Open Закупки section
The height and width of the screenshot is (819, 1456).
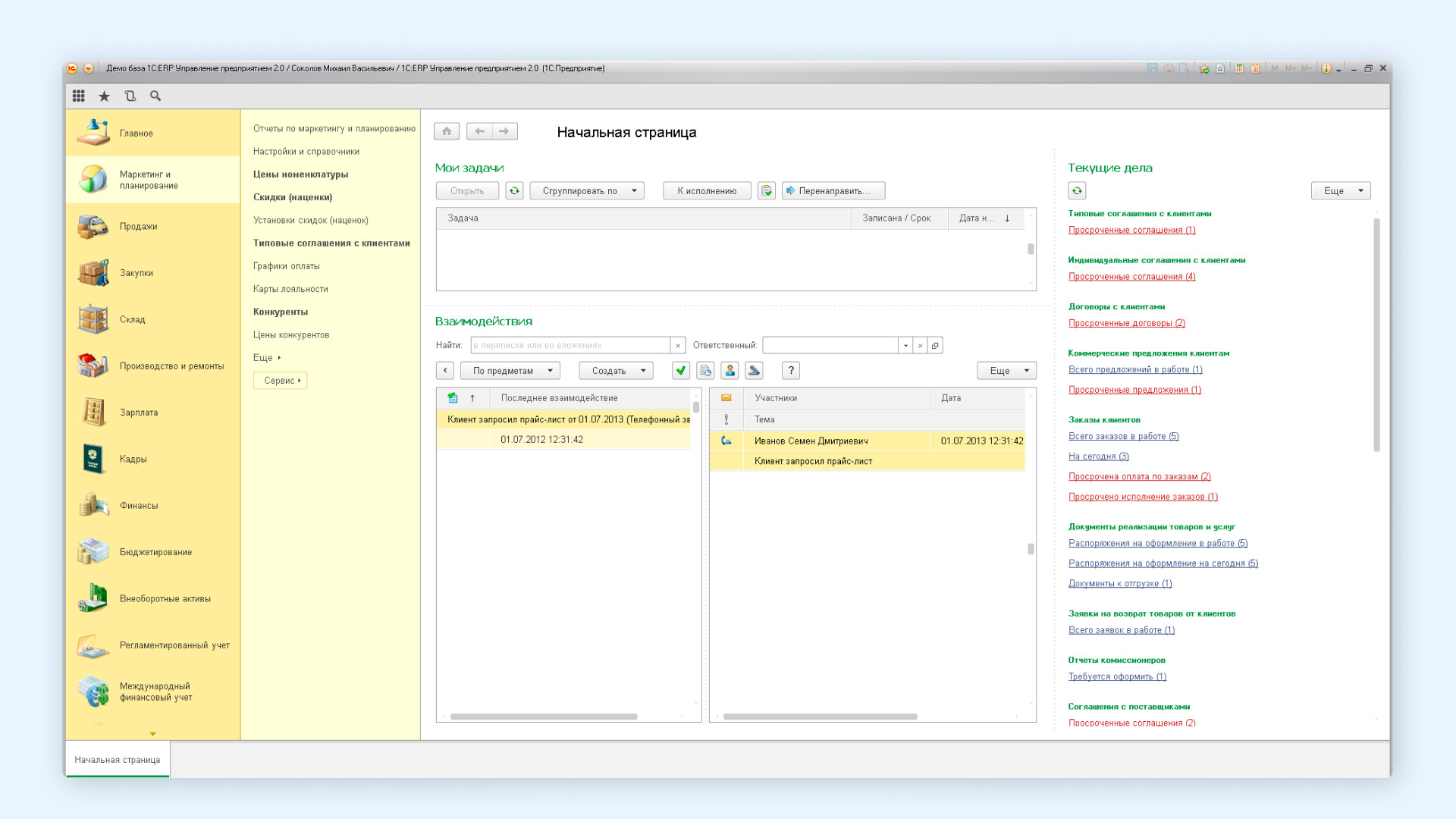(x=152, y=273)
